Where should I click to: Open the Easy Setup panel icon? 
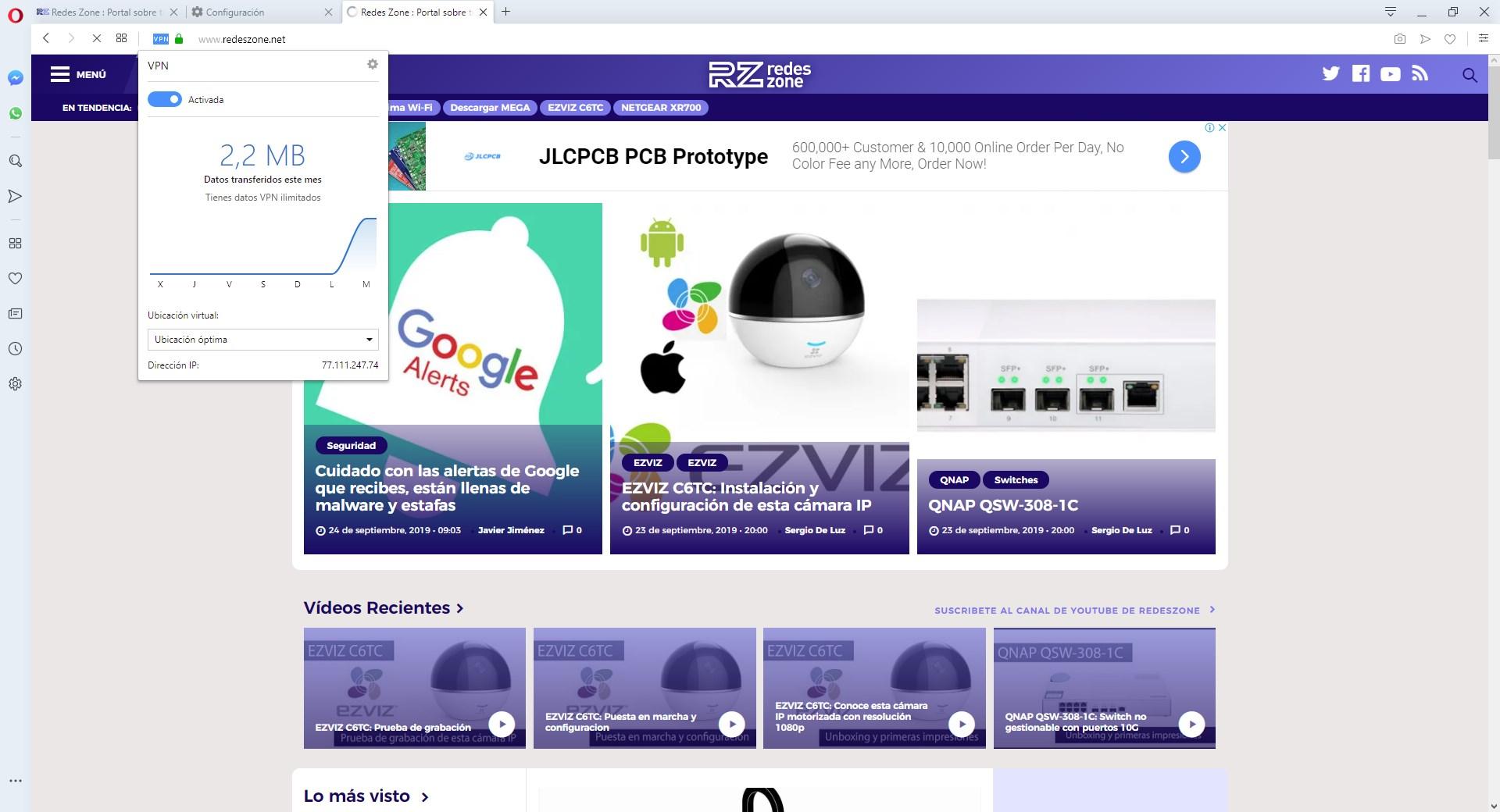[x=1483, y=38]
